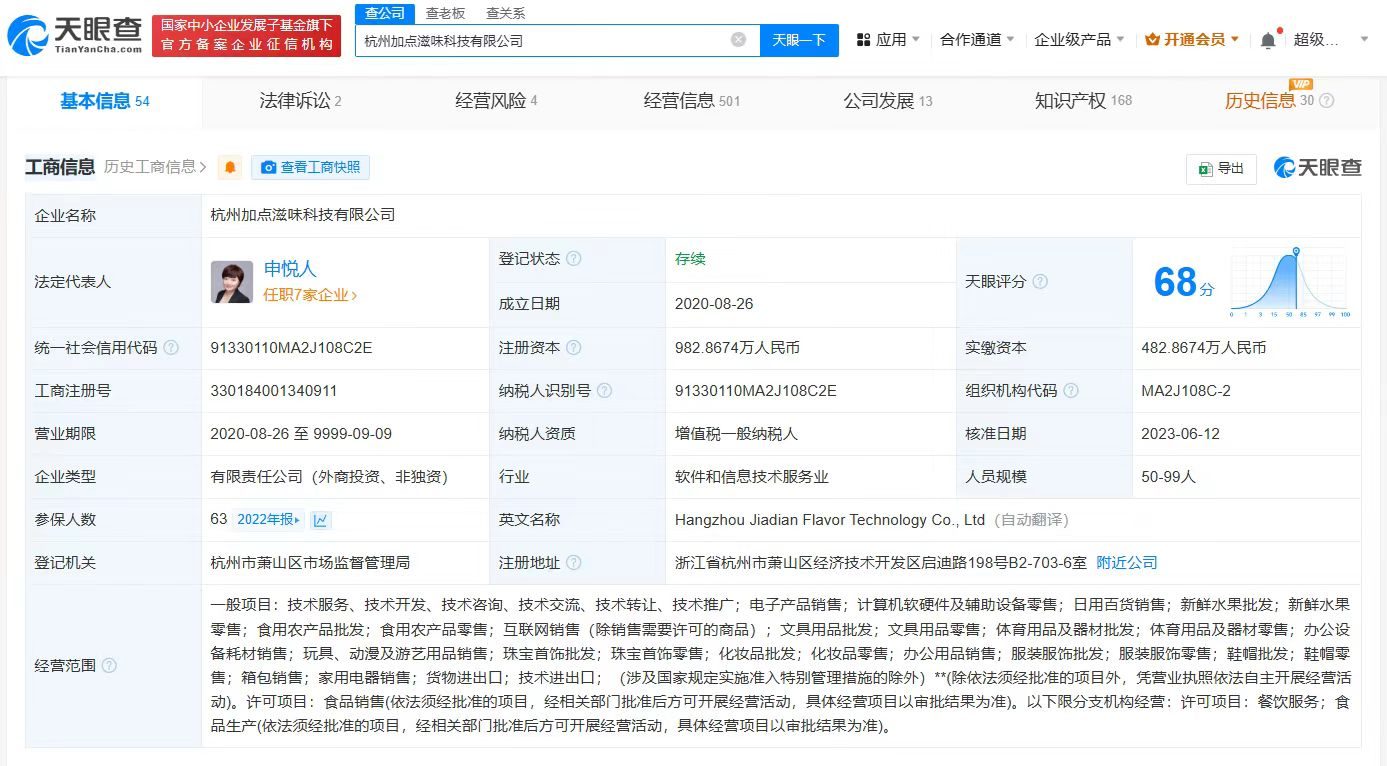Click the question mark beside 历史信息 tab
The height and width of the screenshot is (766, 1387).
coord(1325,101)
